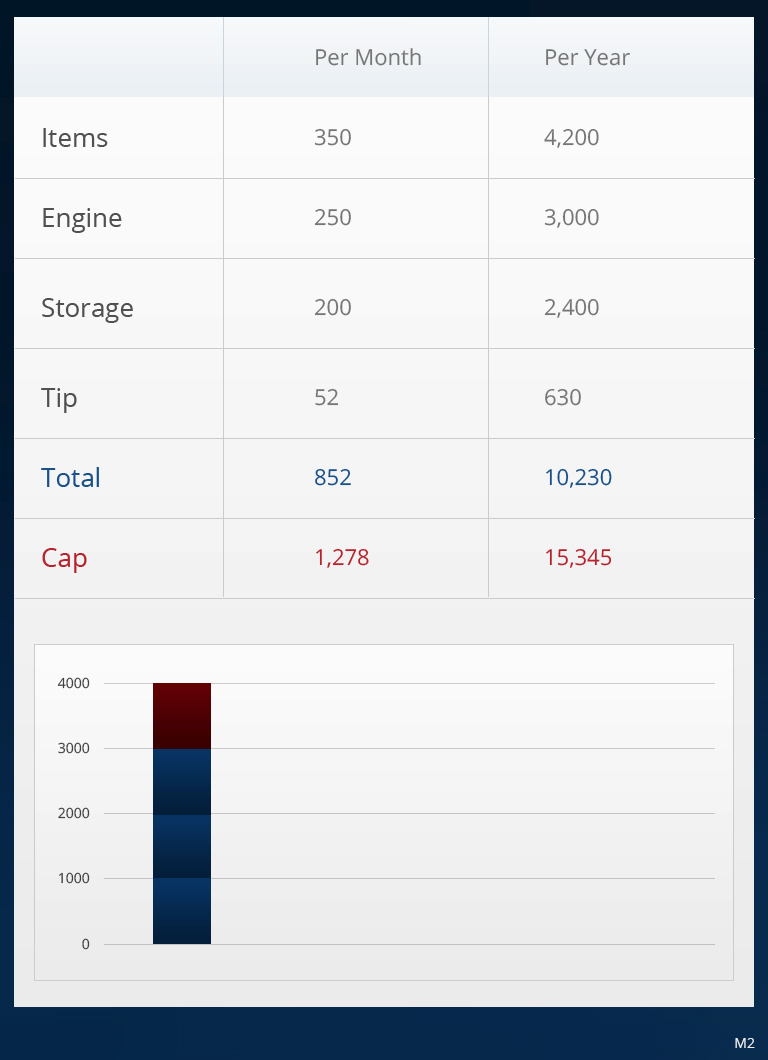The width and height of the screenshot is (768, 1060).
Task: Click the Storage row label
Action: tap(87, 308)
